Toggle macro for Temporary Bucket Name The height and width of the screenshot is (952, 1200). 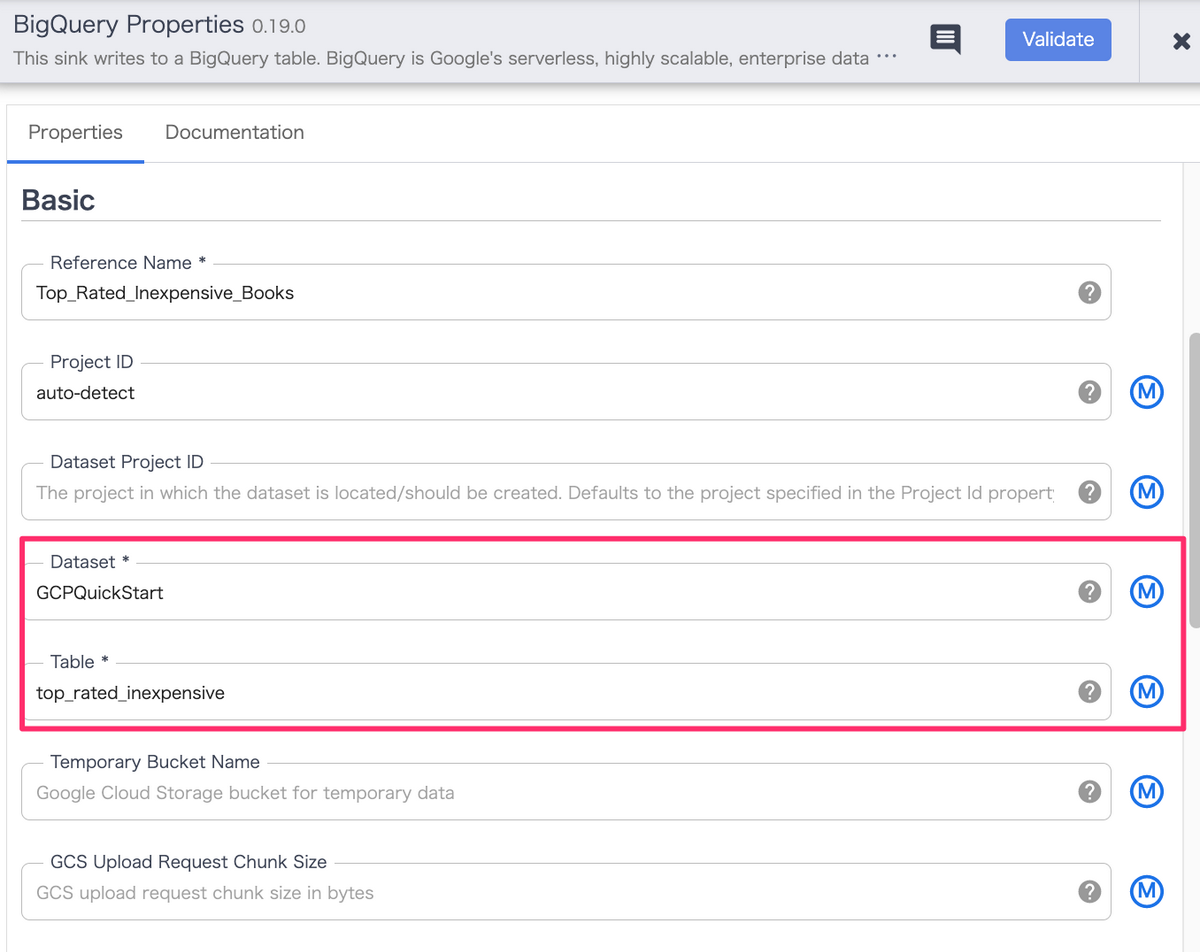click(1147, 792)
